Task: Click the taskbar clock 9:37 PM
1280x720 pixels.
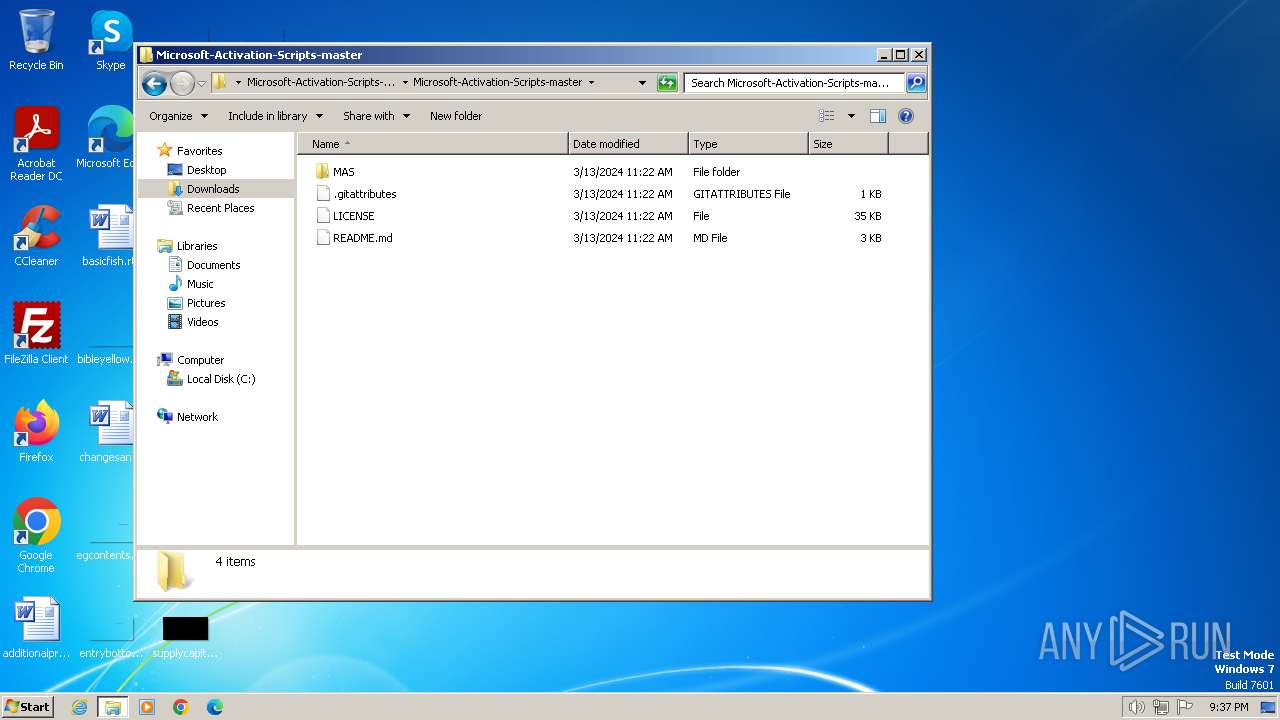Action: (1228, 707)
